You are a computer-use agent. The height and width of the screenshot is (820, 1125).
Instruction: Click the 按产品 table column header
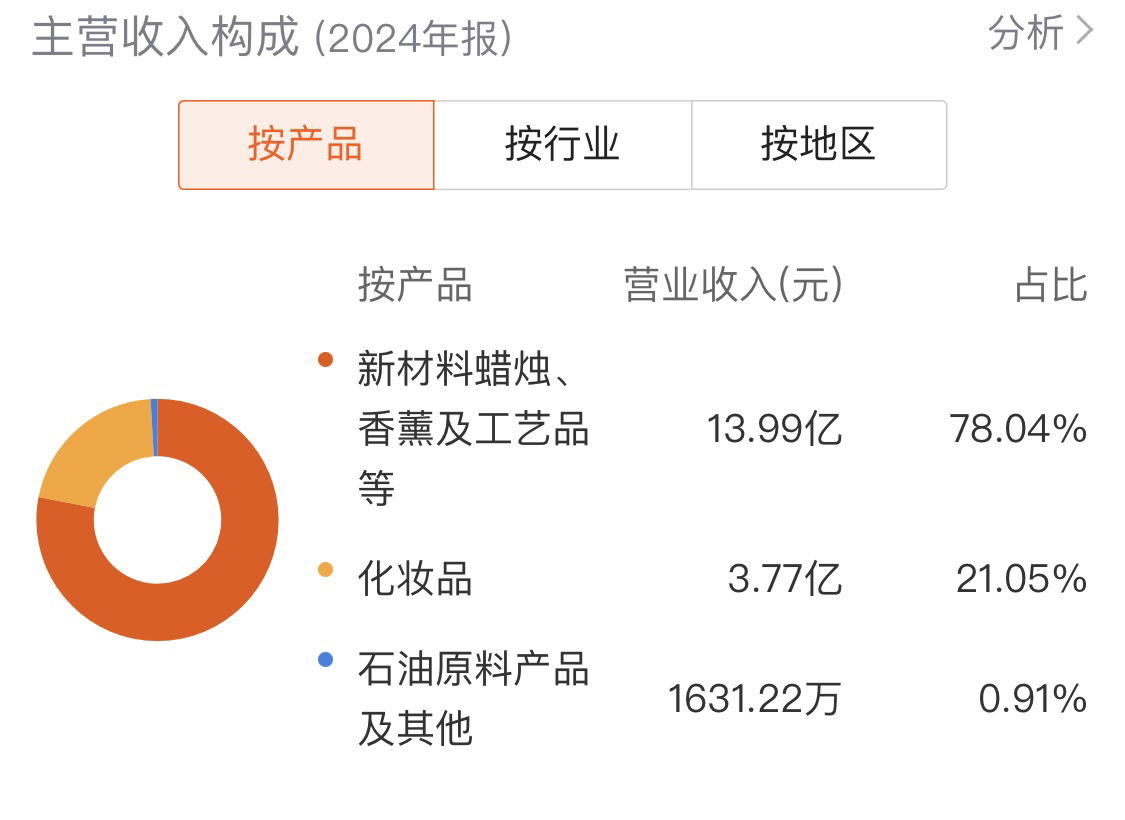point(415,285)
